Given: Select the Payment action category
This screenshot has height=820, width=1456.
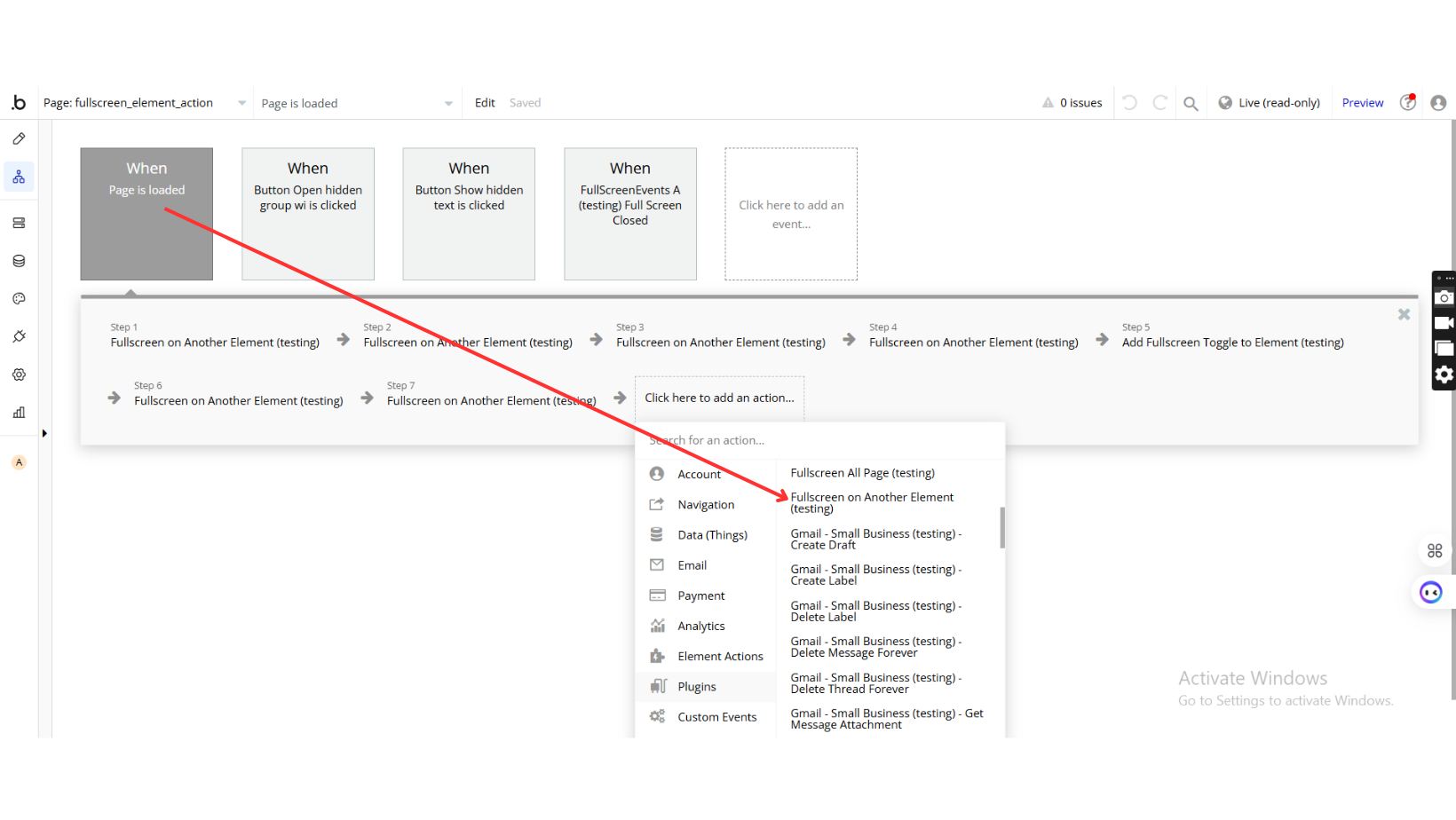Looking at the screenshot, I should (707, 595).
